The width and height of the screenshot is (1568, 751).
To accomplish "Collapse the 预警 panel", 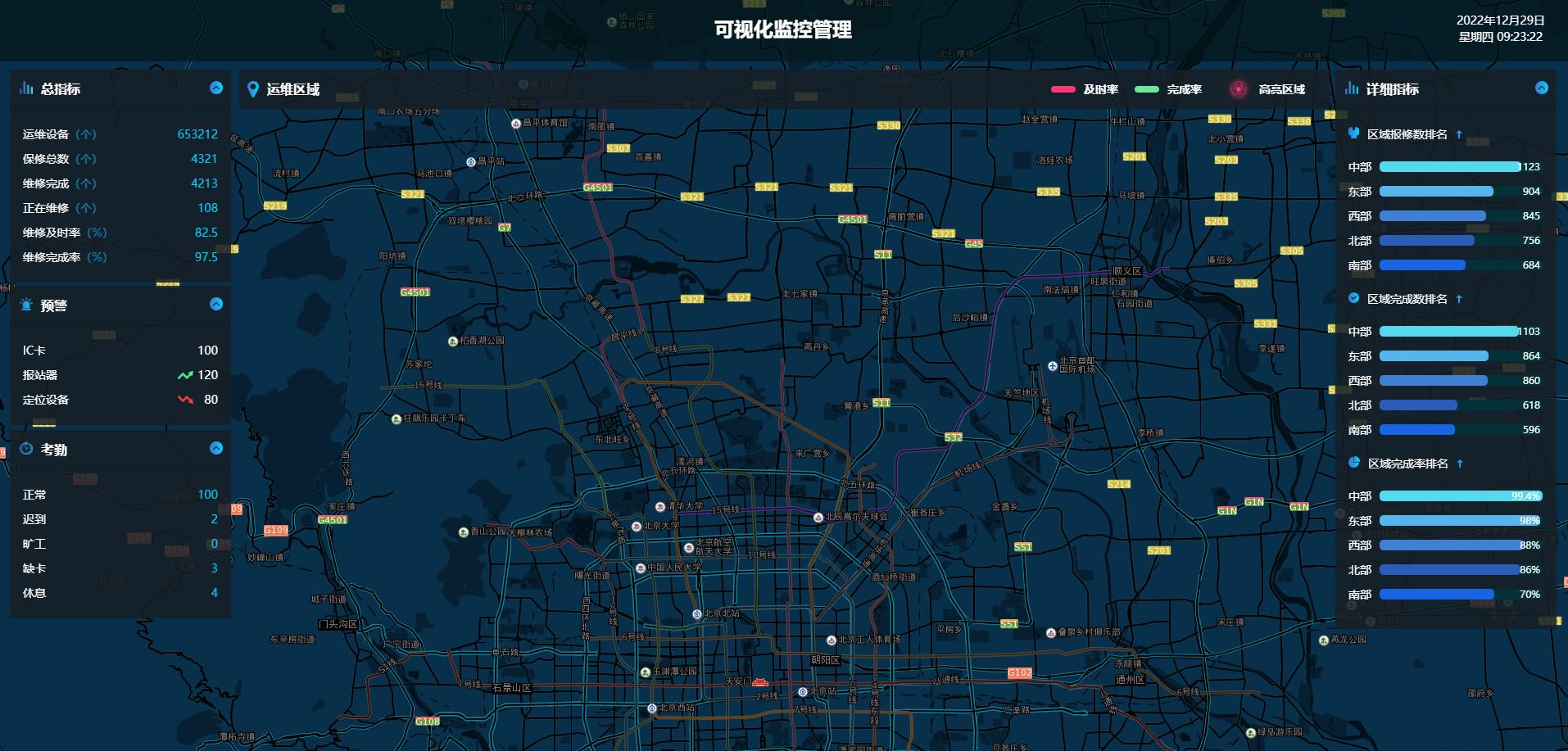I will pos(216,304).
